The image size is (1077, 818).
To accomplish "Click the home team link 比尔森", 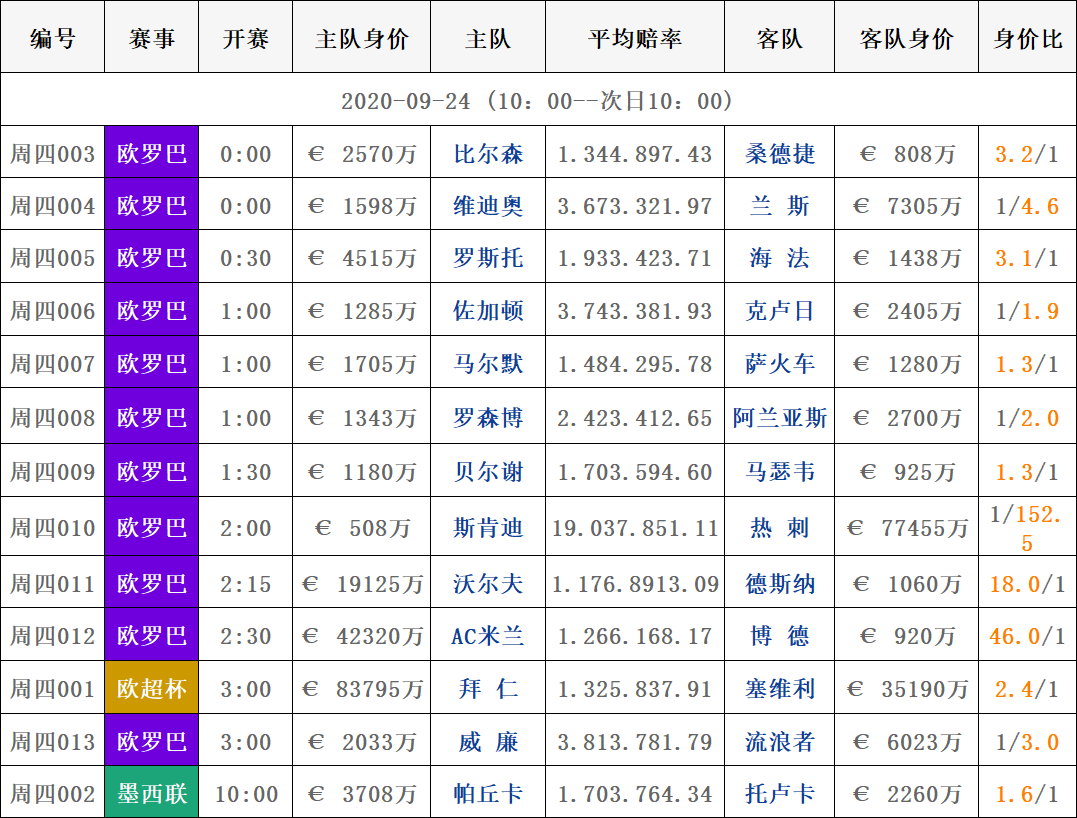I will pyautogui.click(x=488, y=154).
